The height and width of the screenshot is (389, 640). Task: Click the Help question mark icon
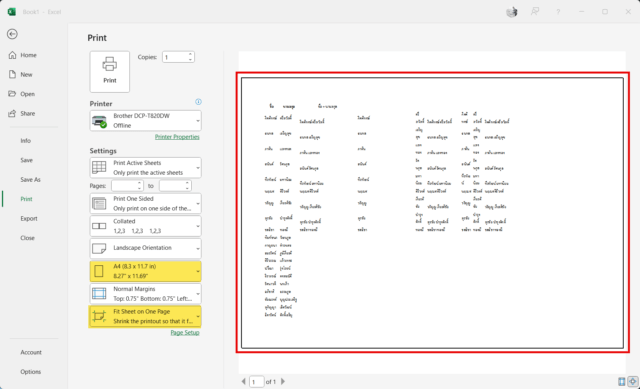(x=558, y=12)
